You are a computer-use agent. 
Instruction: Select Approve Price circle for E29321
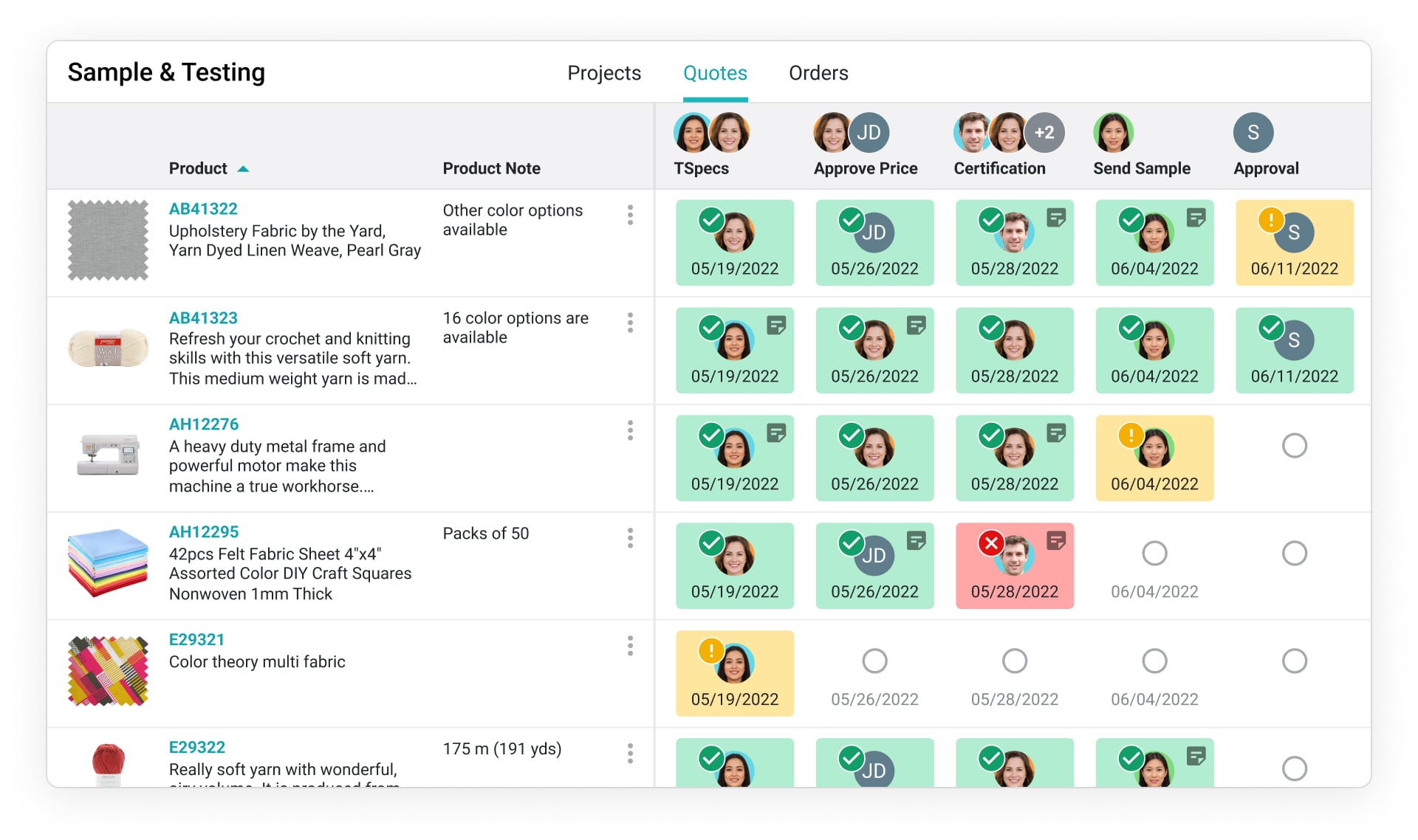[x=874, y=661]
